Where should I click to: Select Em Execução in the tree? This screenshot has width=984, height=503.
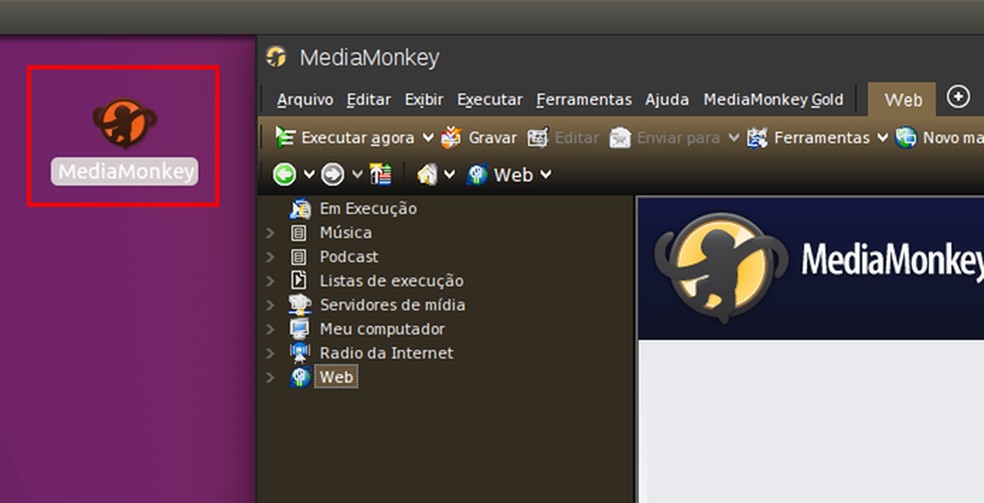[x=368, y=208]
